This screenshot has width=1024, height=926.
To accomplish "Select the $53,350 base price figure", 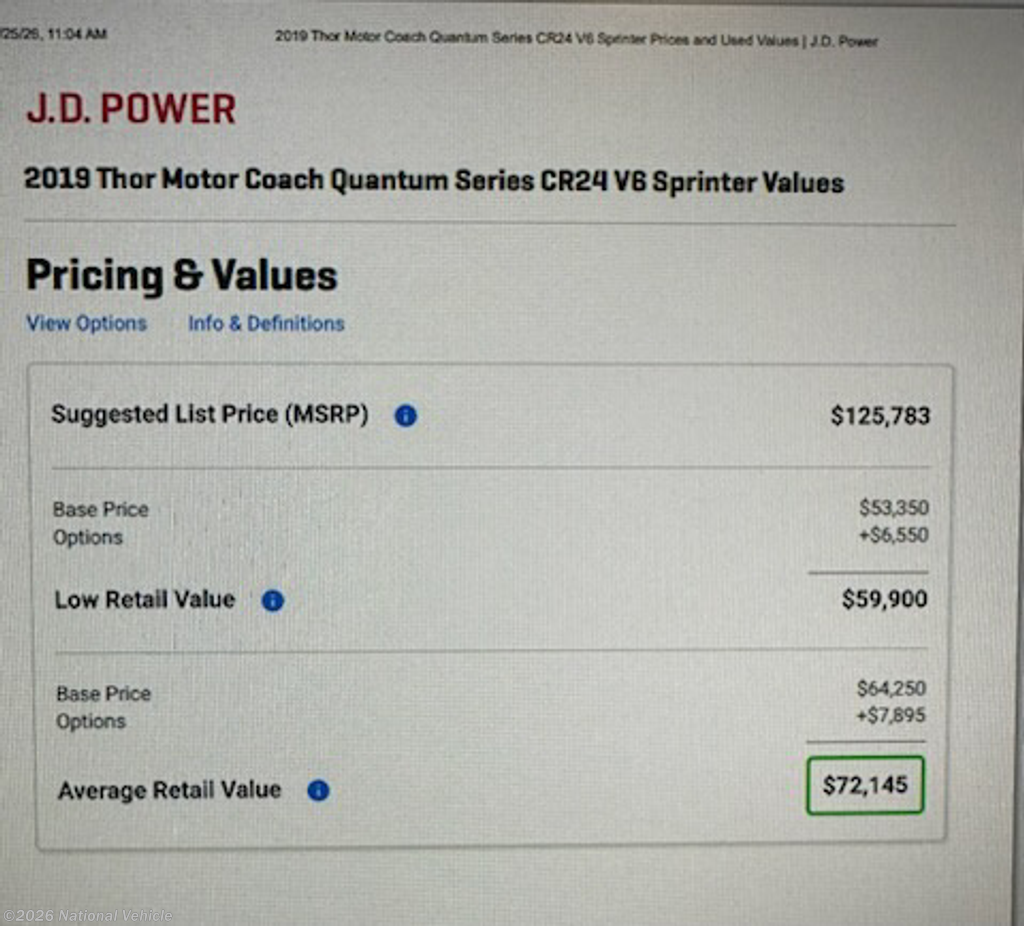I will point(893,509).
